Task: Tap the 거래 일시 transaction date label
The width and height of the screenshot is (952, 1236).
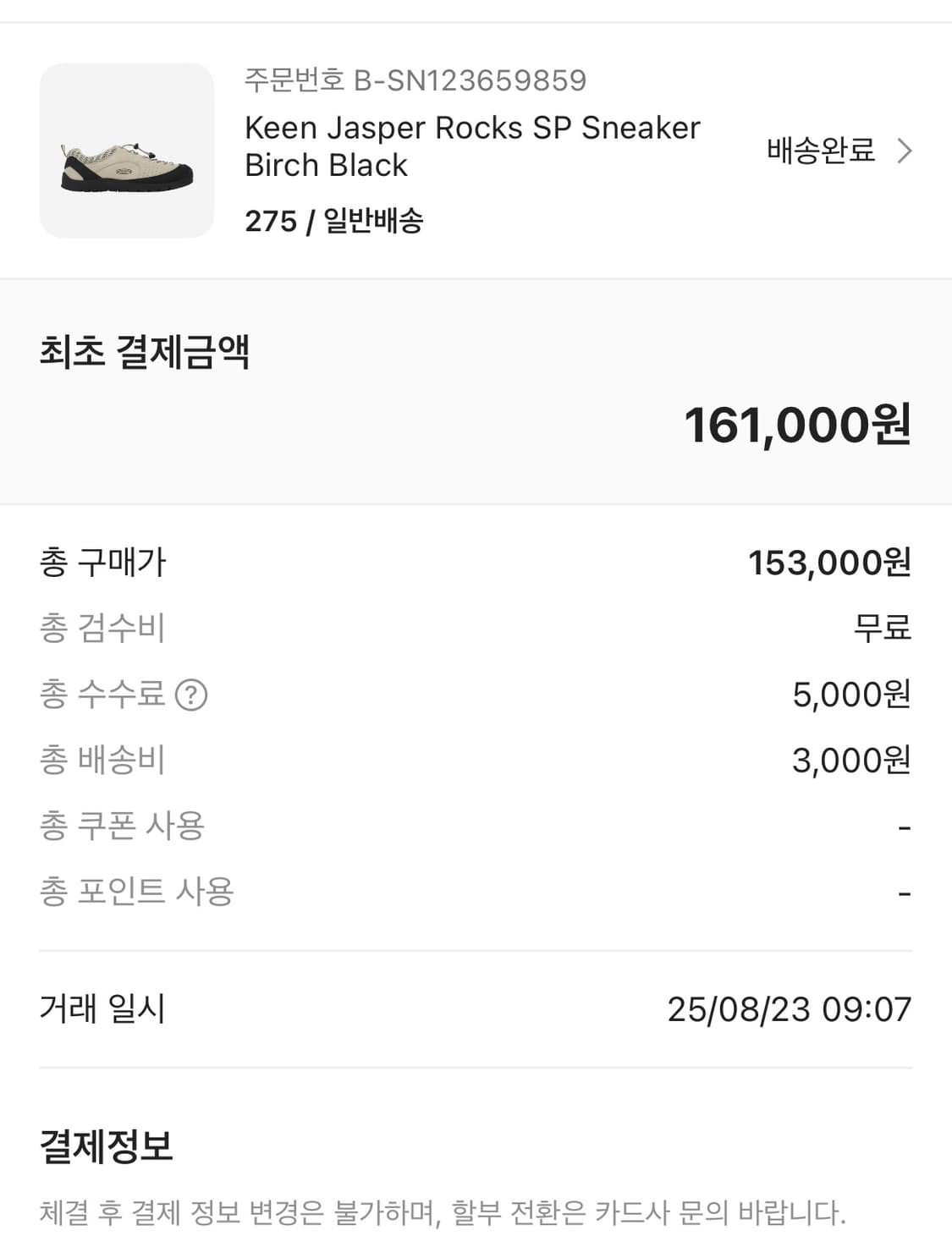Action: click(x=102, y=1008)
